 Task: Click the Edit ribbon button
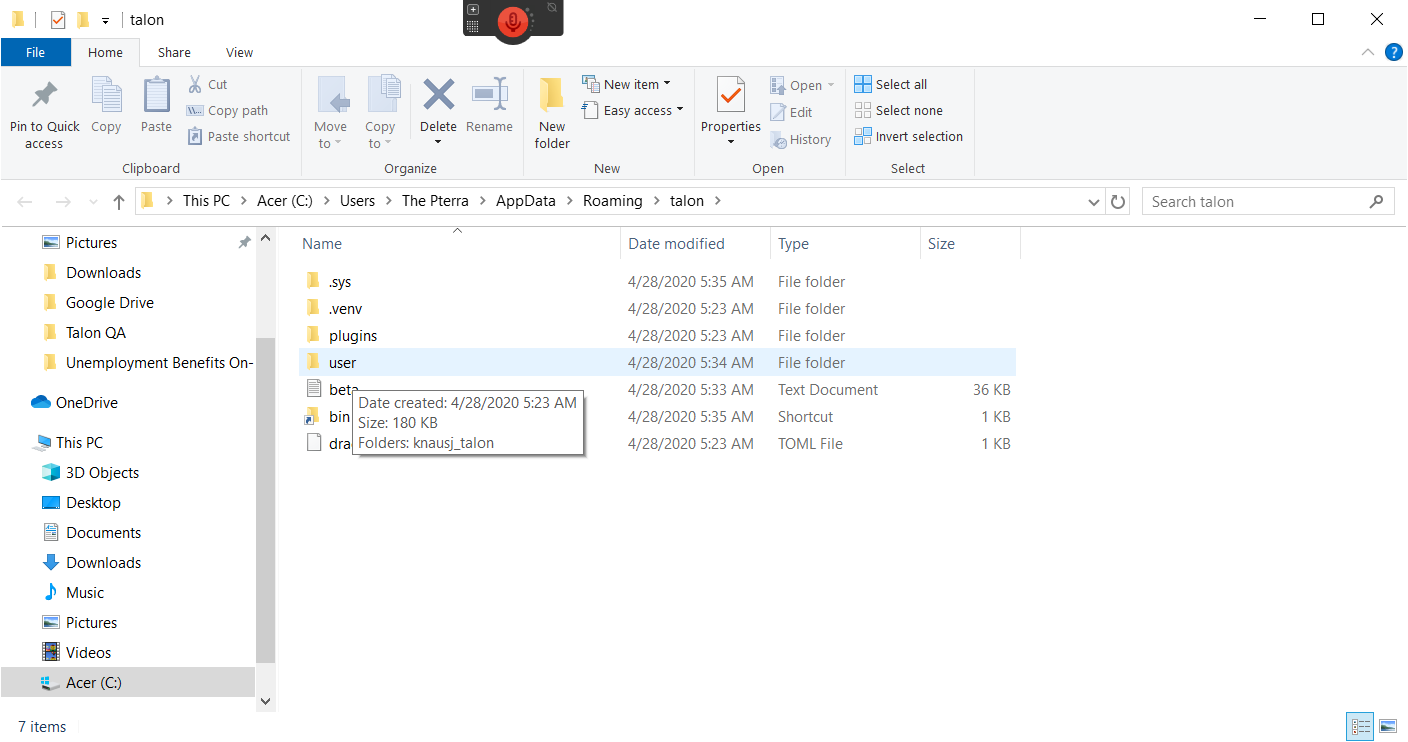point(791,113)
